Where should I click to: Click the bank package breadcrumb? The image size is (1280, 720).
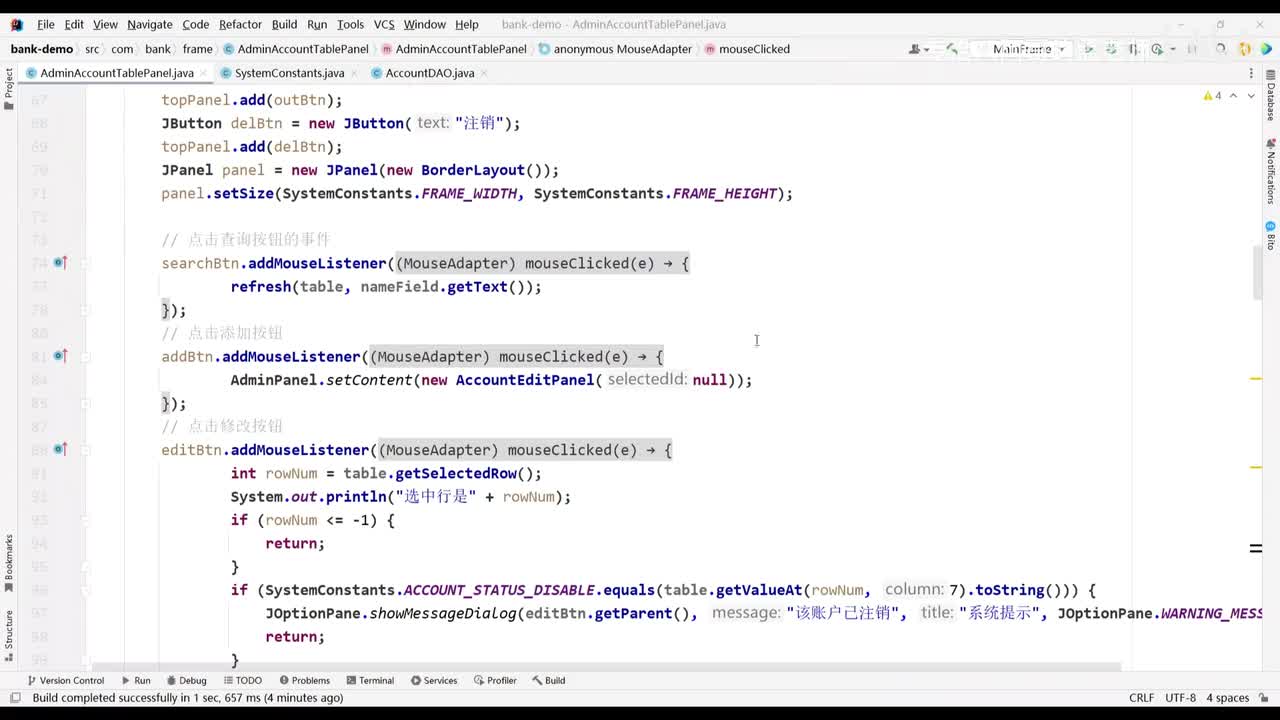(x=158, y=49)
